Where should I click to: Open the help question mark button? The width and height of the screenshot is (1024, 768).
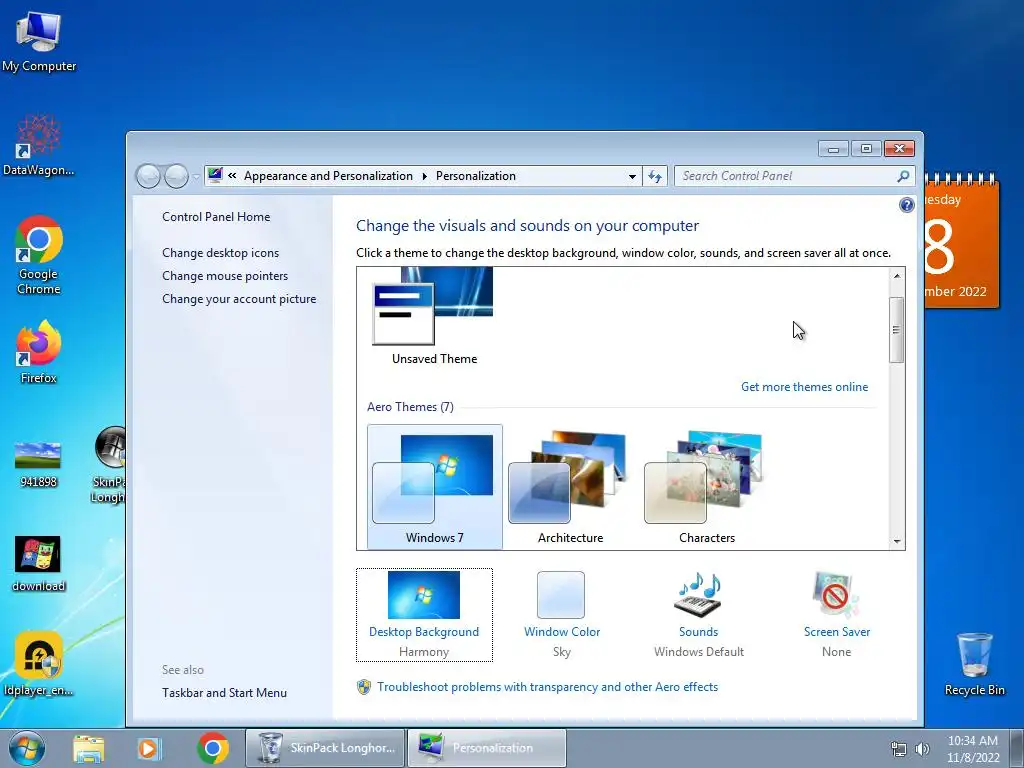tap(906, 205)
